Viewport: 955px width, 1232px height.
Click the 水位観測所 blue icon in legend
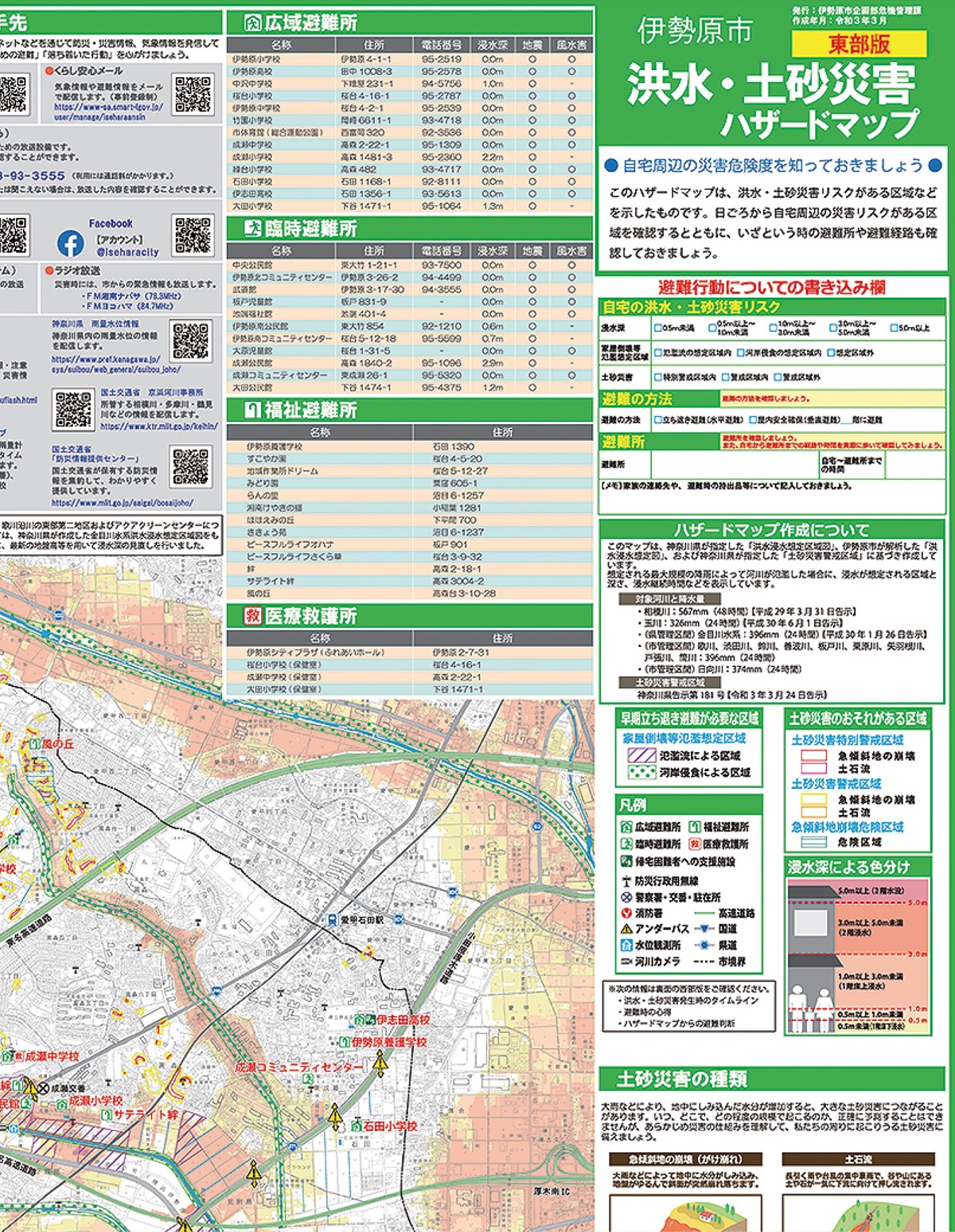[x=626, y=945]
